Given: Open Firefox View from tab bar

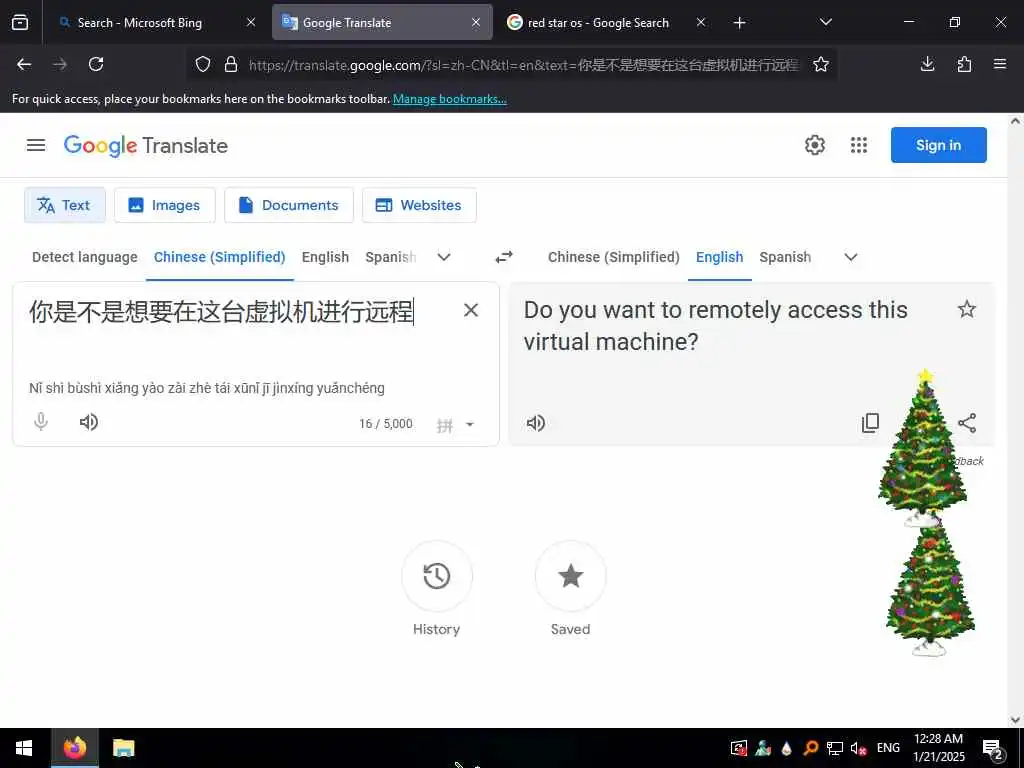Looking at the screenshot, I should 20,23.
